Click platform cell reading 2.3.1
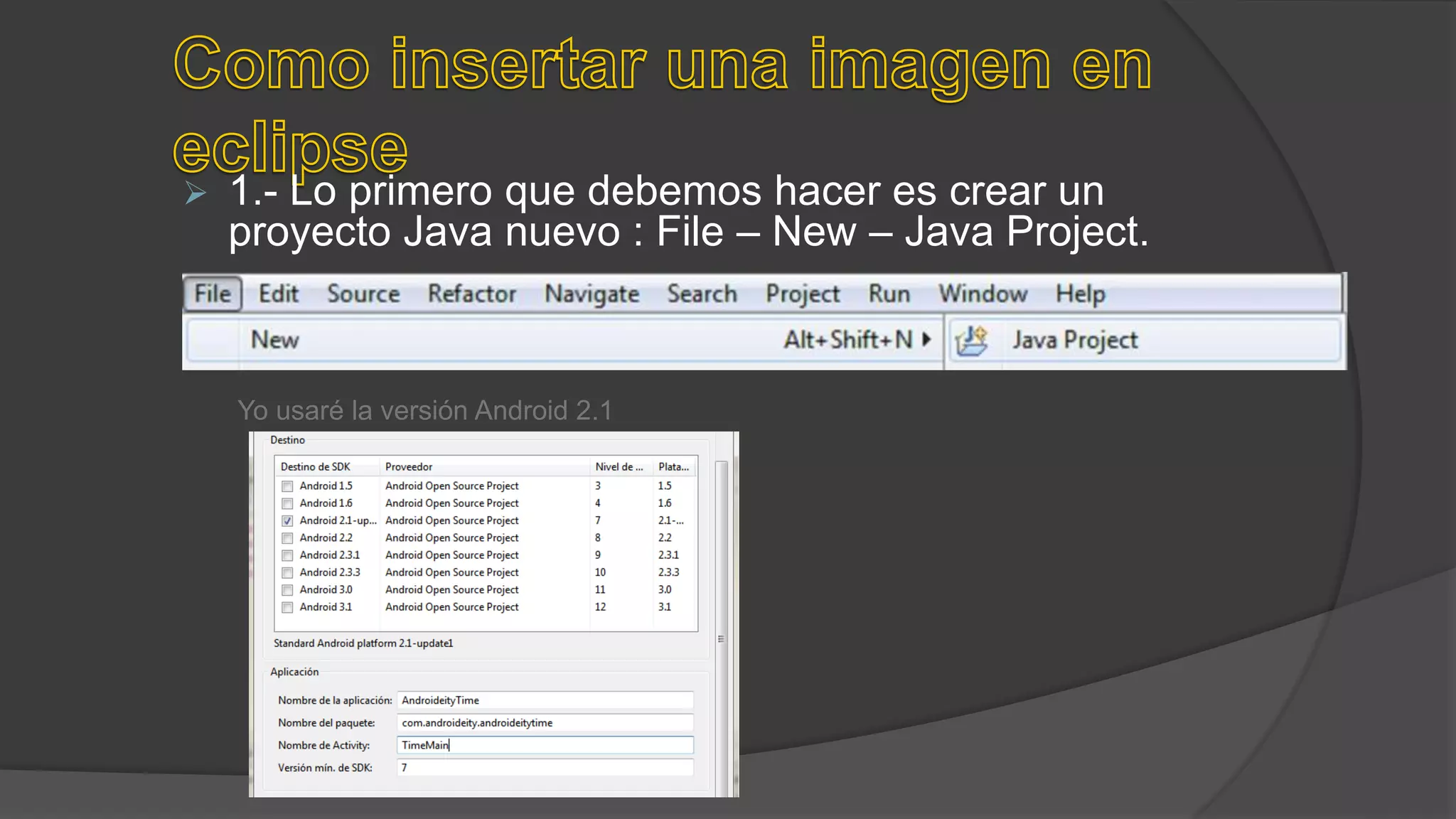1456x819 pixels. pyautogui.click(x=668, y=555)
